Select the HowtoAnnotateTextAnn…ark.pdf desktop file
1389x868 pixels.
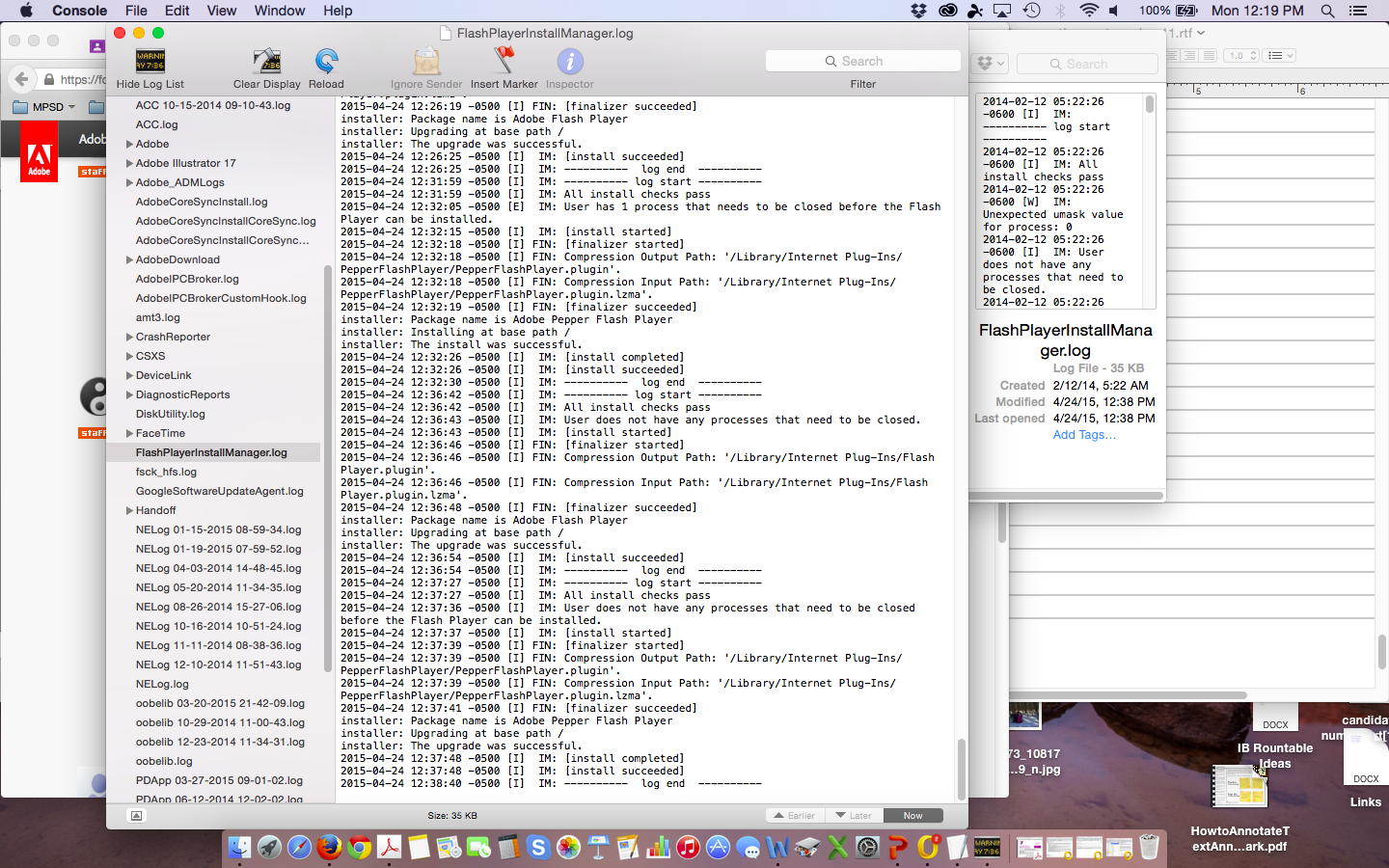click(x=1239, y=808)
